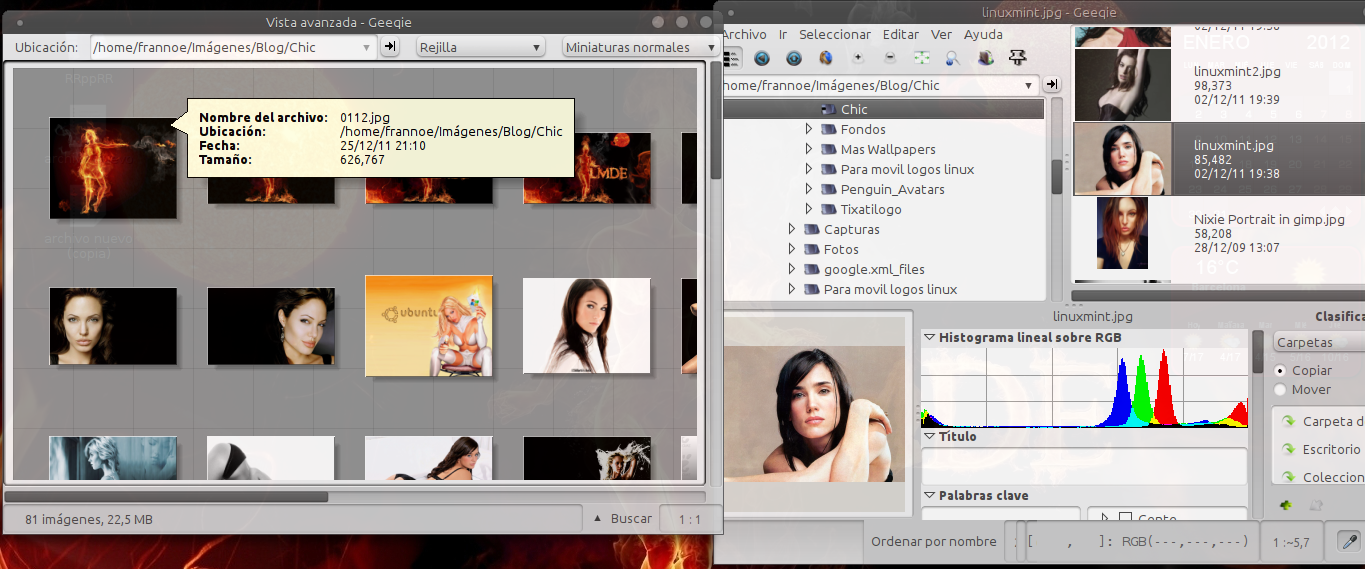The width and height of the screenshot is (1365, 569).
Task: Expand the Tixatilogo folder
Action: pyautogui.click(x=809, y=209)
